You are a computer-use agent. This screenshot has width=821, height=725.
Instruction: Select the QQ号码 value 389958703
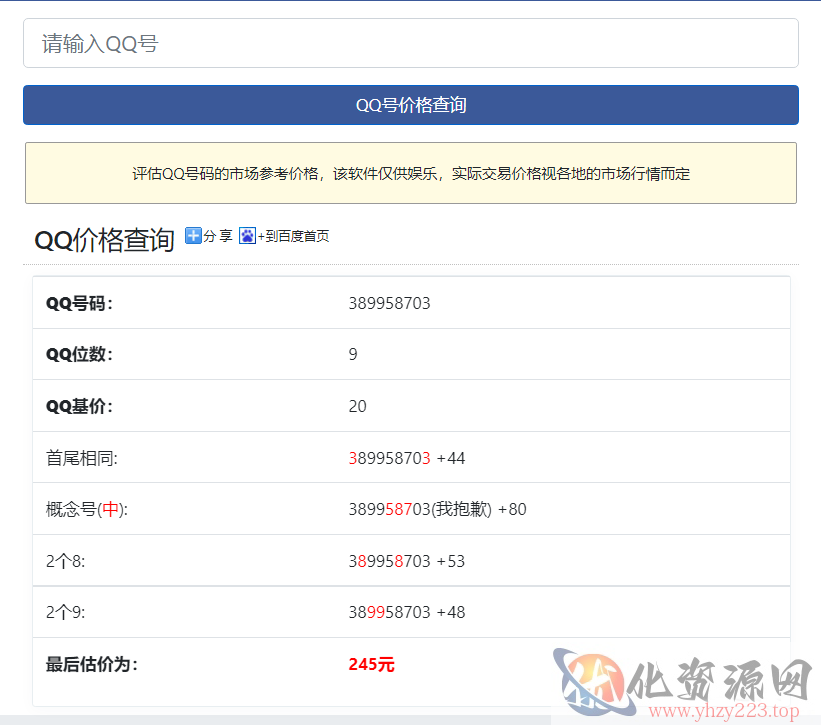[x=390, y=303]
